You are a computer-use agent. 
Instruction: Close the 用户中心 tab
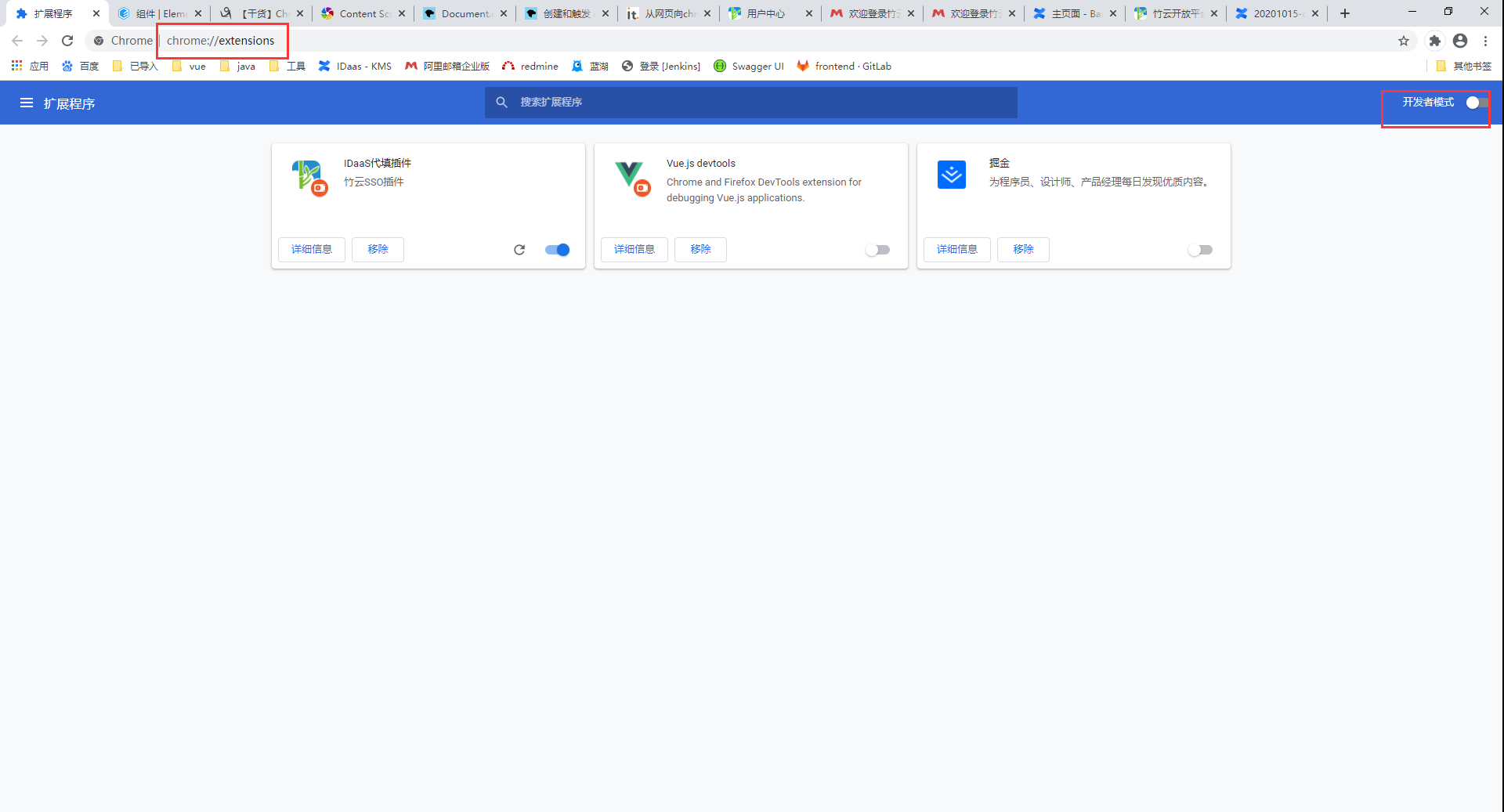(809, 13)
